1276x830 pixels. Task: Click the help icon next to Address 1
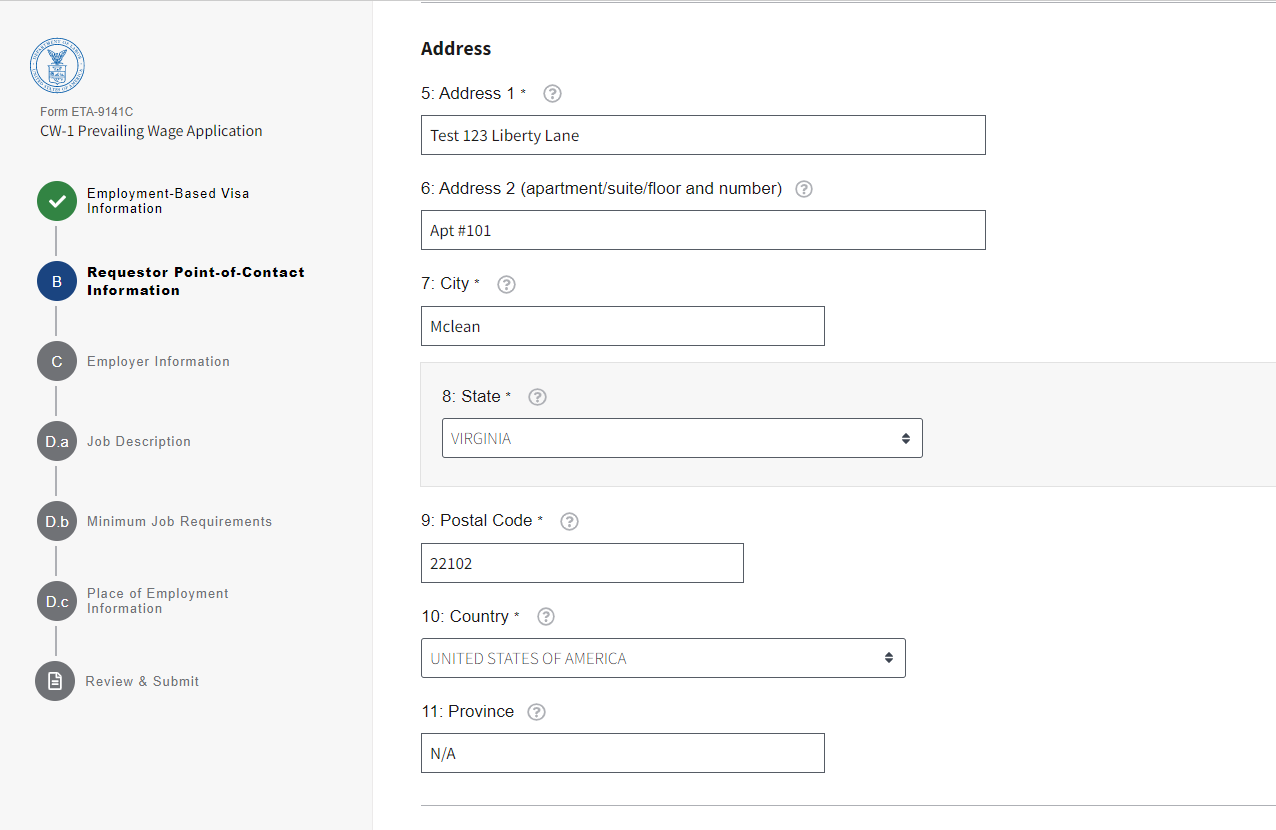point(552,94)
